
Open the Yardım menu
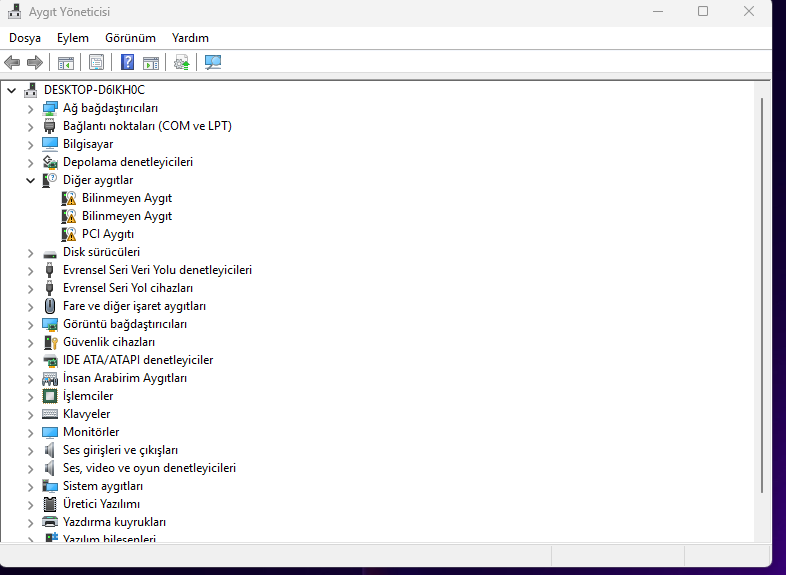point(190,38)
